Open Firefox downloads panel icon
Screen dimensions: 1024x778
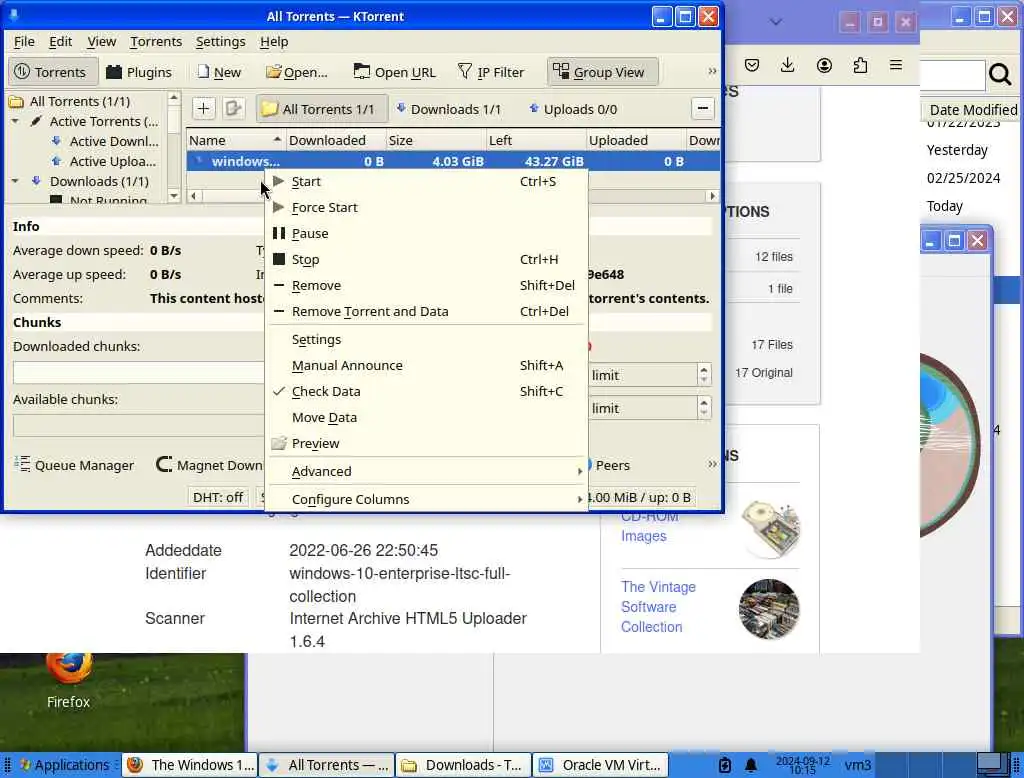click(788, 65)
